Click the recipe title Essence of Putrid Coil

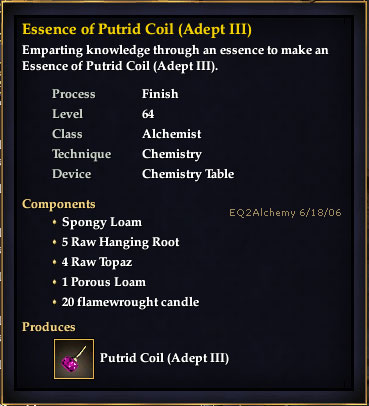pyautogui.click(x=137, y=29)
